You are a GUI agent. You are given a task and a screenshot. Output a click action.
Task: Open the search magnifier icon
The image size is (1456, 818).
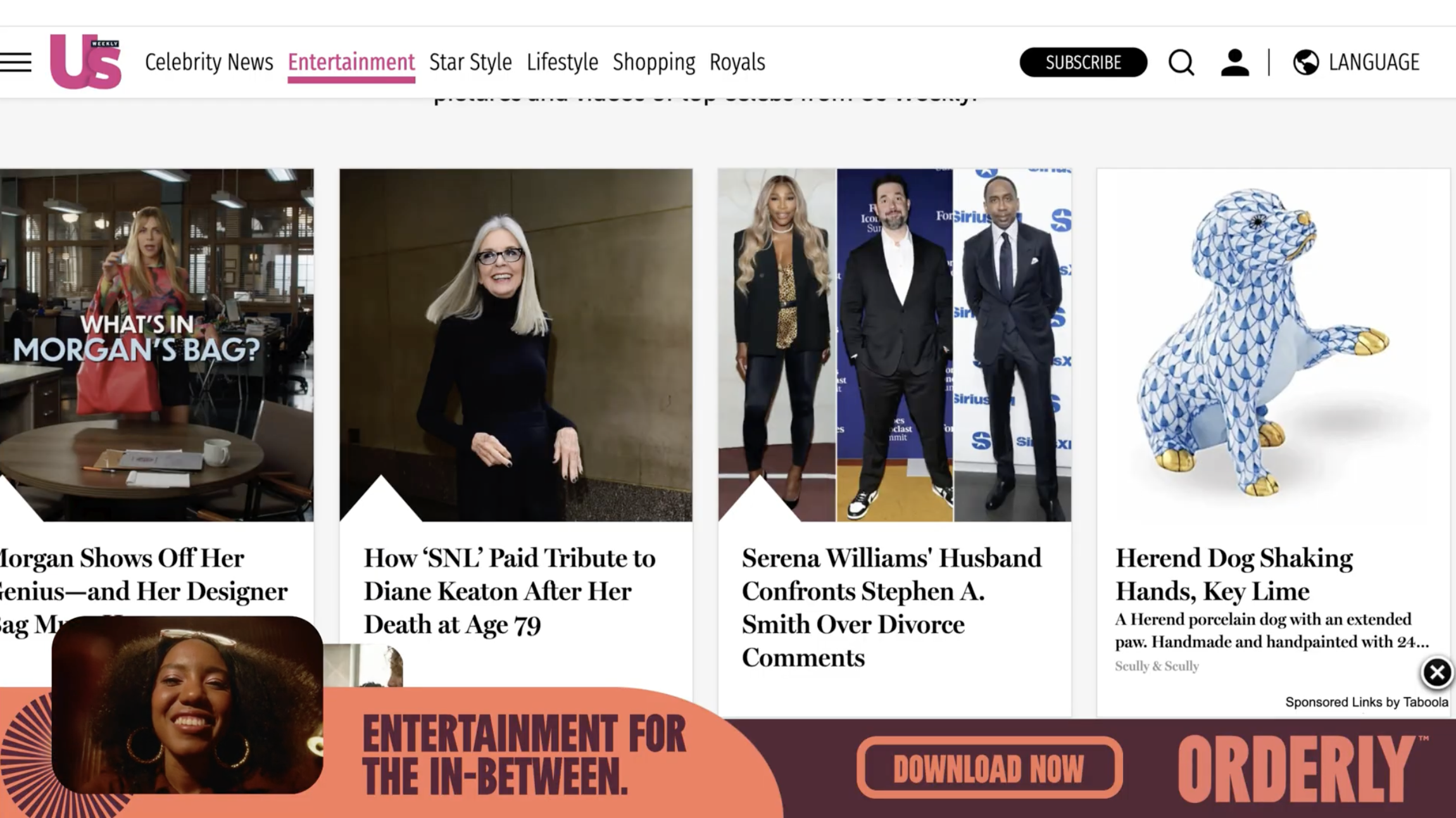[1181, 62]
